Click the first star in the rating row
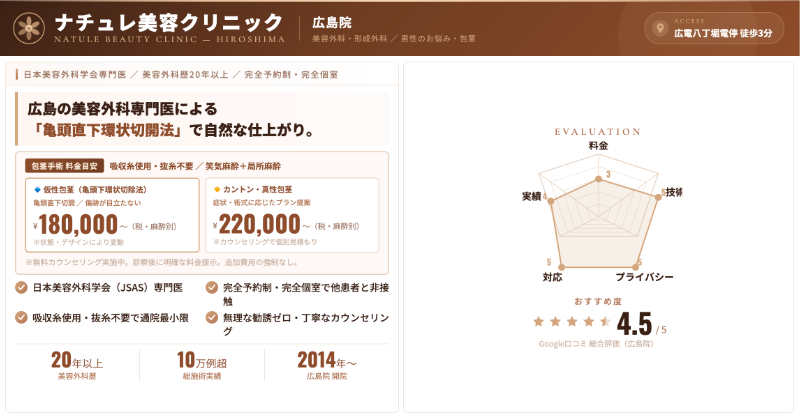Screen dimensions: 800x418 [539, 322]
